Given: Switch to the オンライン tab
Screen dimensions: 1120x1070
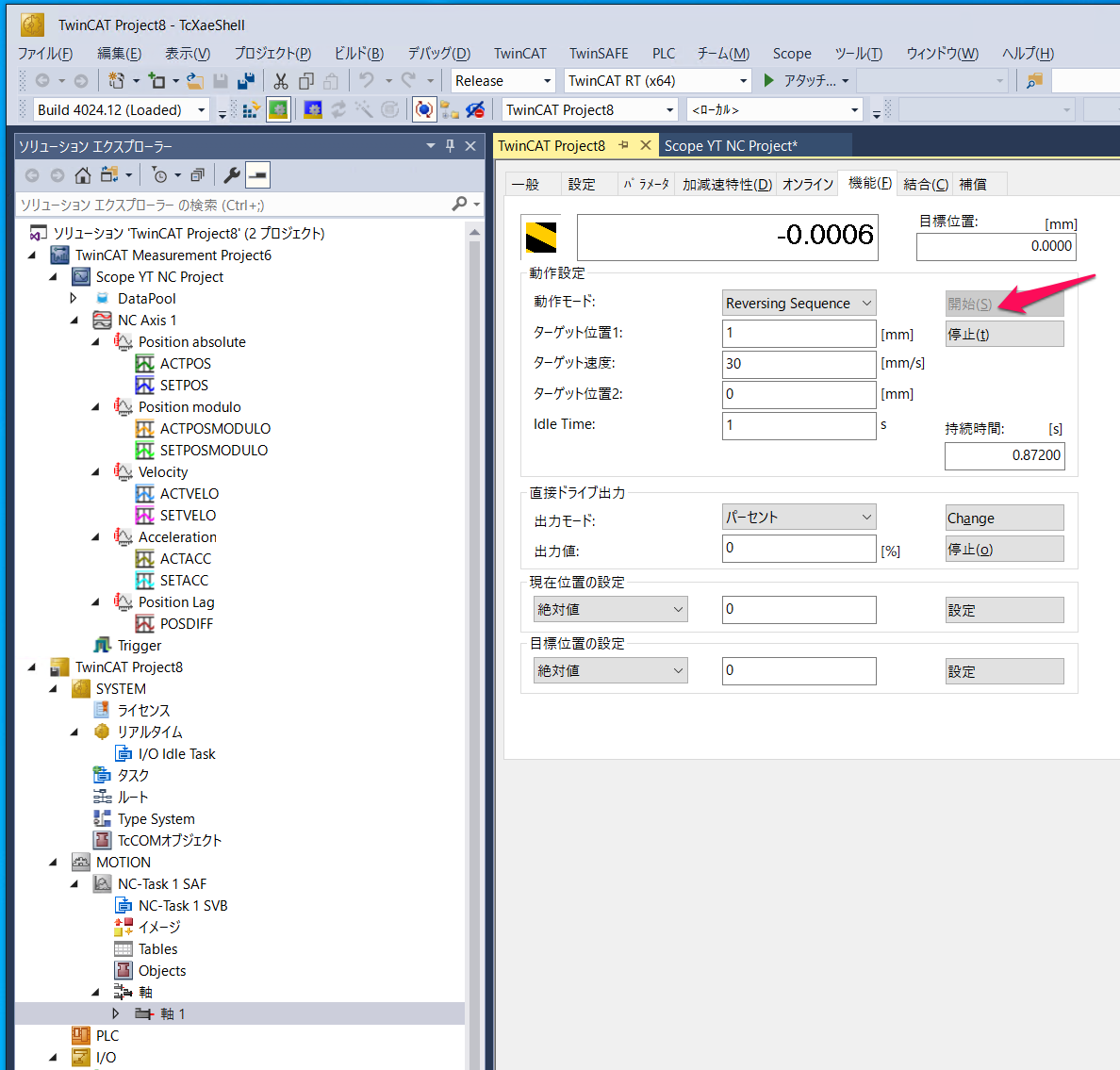Looking at the screenshot, I should (x=807, y=184).
